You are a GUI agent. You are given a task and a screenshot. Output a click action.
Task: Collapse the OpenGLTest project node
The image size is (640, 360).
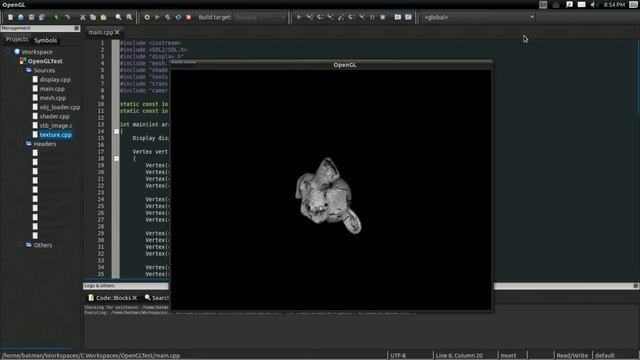14,61
